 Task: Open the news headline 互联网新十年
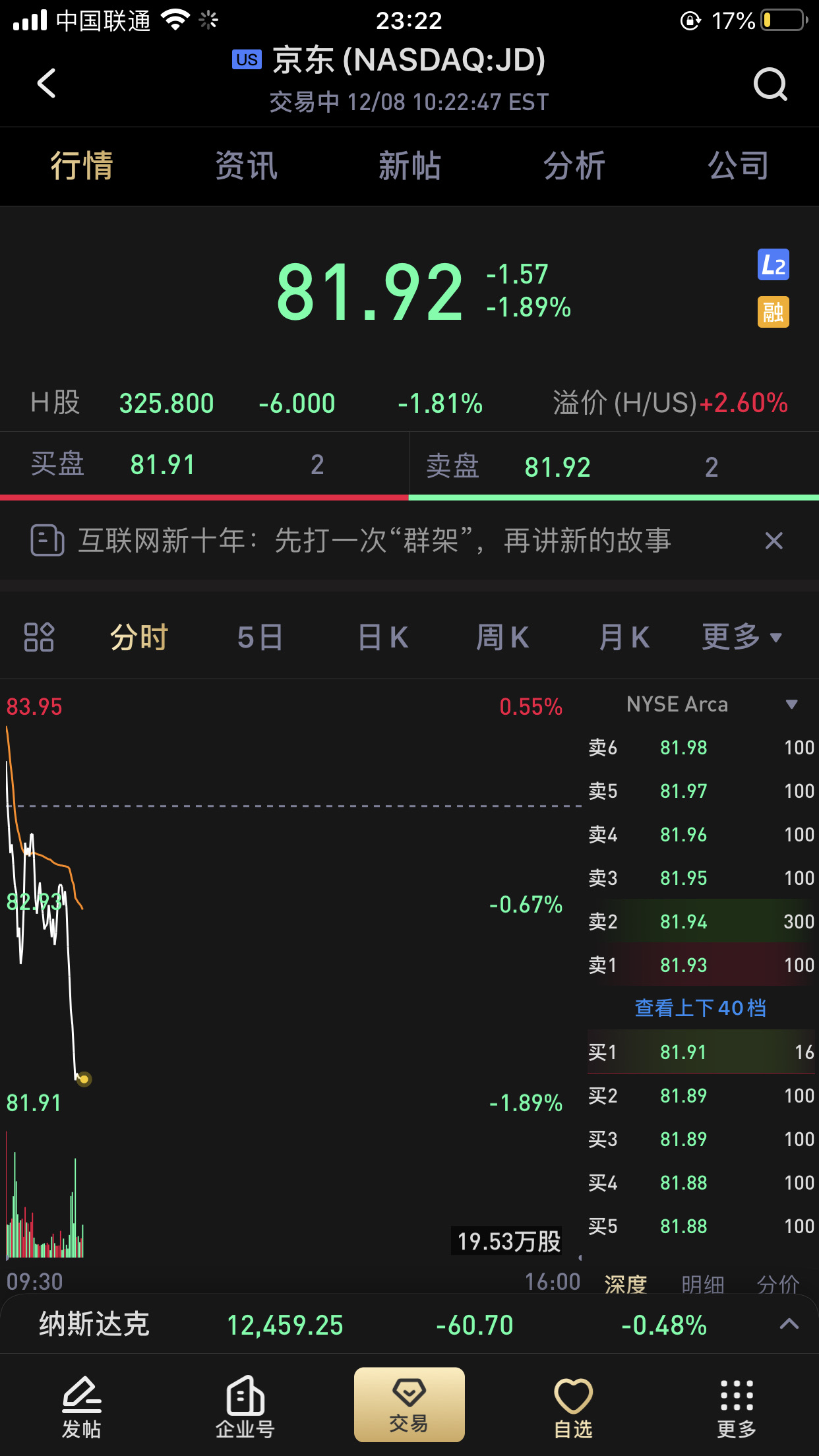[x=375, y=541]
